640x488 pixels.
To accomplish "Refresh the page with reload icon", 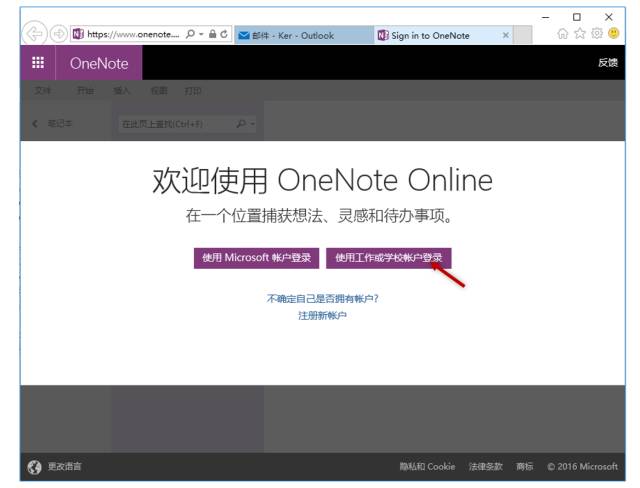I will coord(224,34).
